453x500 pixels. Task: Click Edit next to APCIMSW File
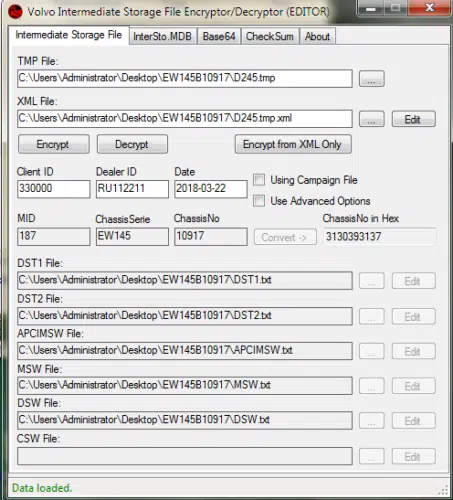coord(413,351)
